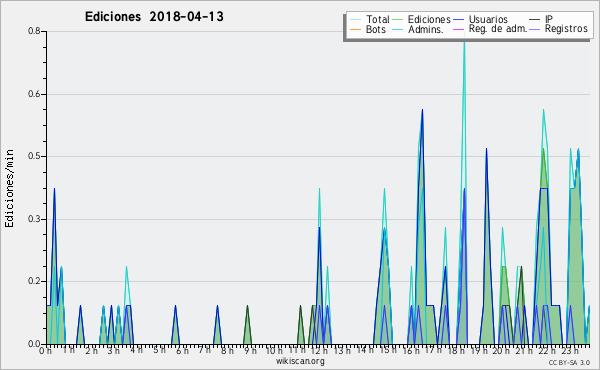The image size is (600, 370).
Task: Click the 'Total' legend label
Action: pyautogui.click(x=377, y=19)
